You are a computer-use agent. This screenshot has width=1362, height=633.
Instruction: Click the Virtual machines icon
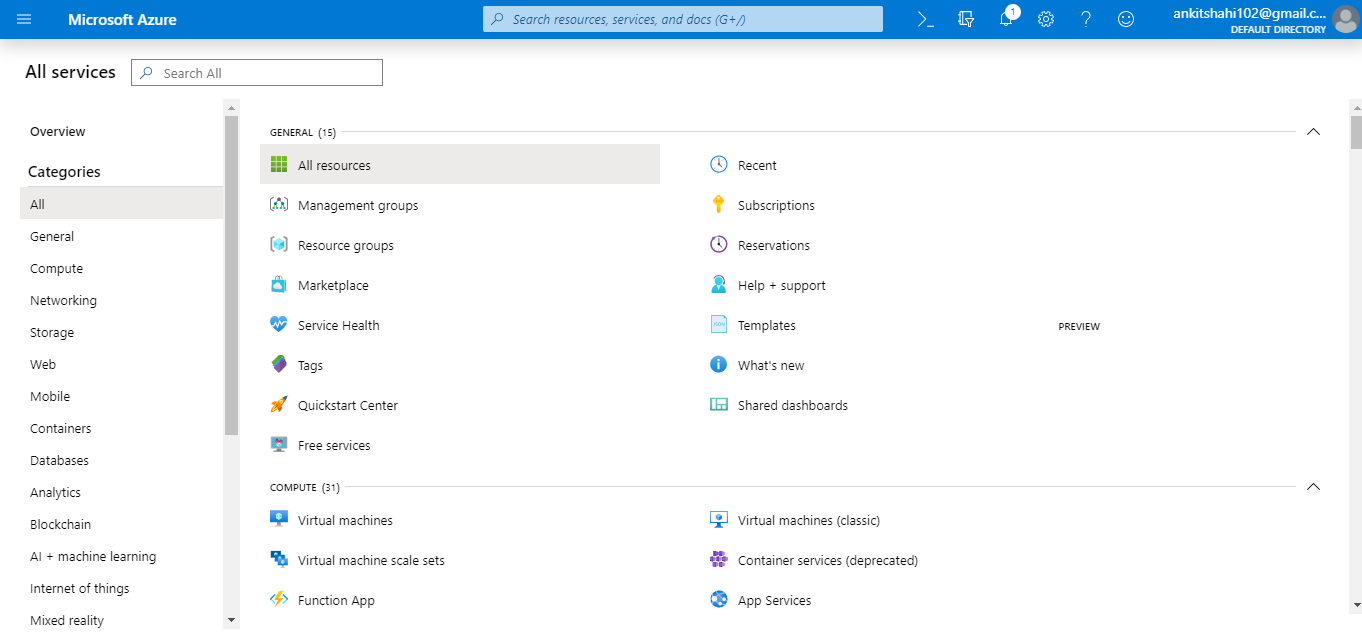[x=279, y=520]
